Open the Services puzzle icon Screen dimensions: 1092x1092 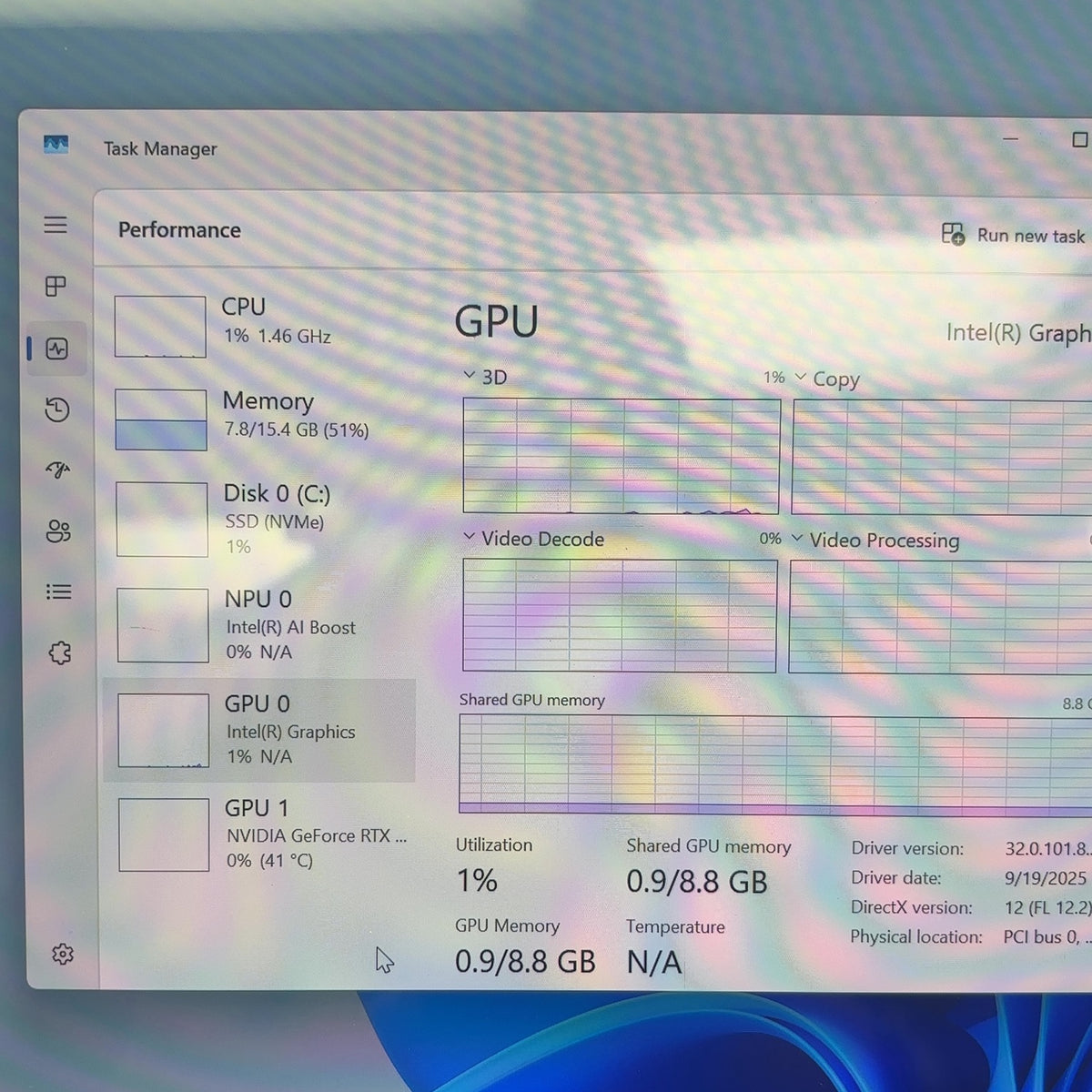(60, 652)
